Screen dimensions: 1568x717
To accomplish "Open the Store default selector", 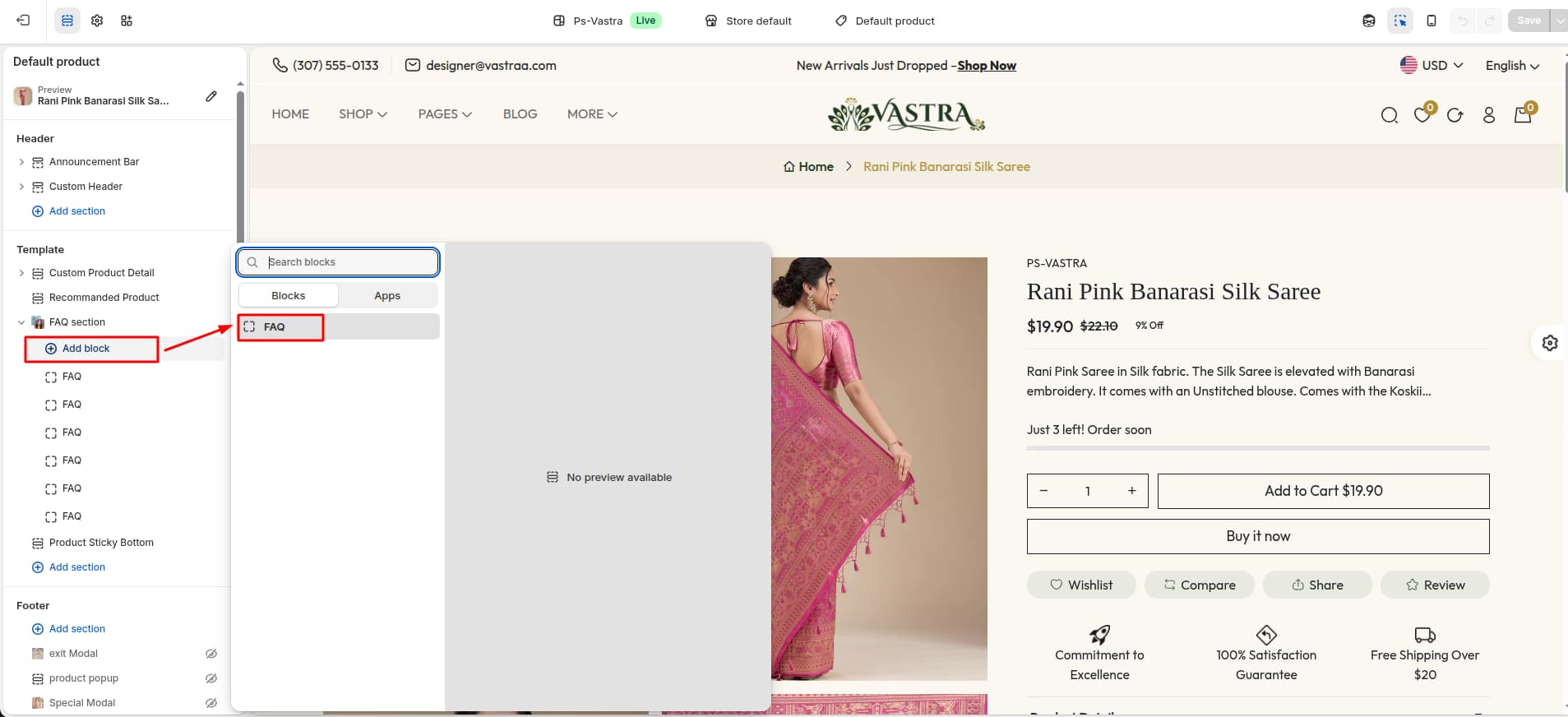I will [748, 21].
